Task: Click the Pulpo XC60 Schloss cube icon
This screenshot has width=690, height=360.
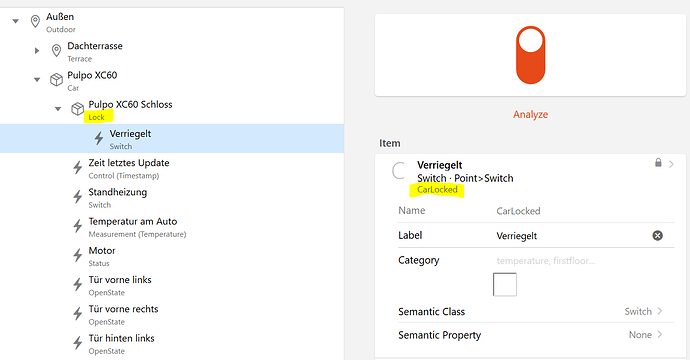Action: (77, 109)
